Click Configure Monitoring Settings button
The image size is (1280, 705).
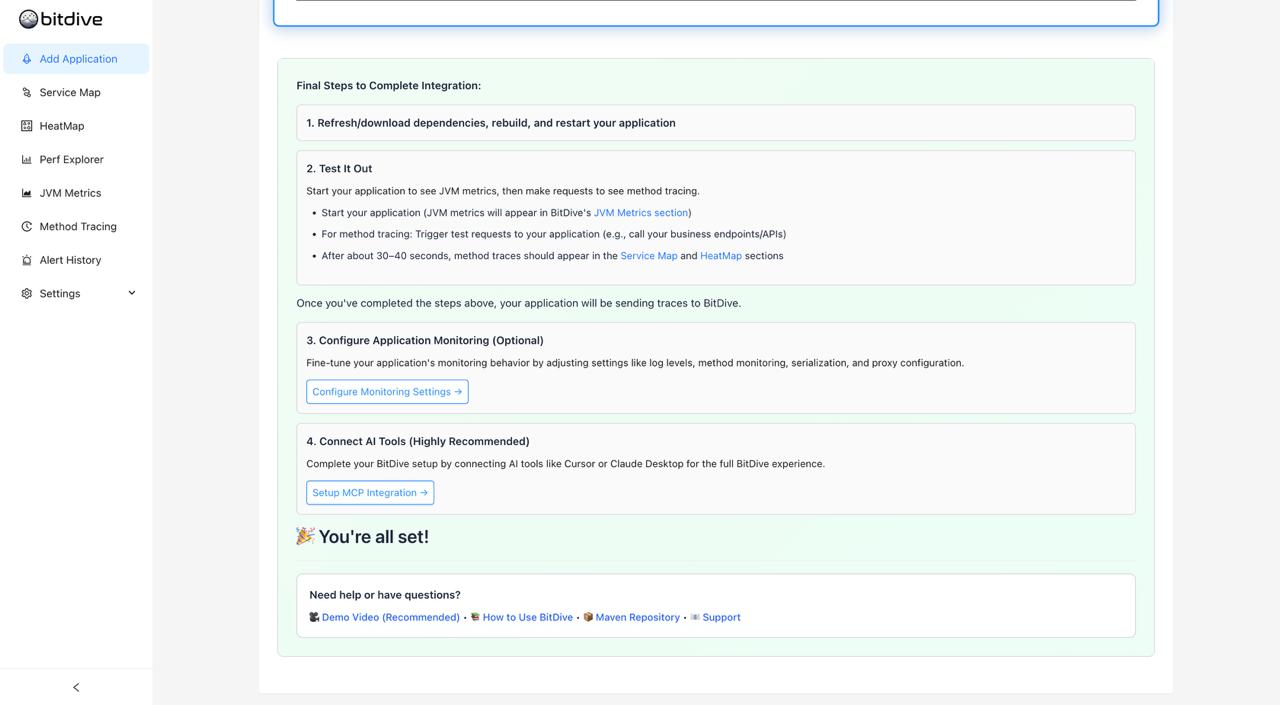click(x=387, y=392)
